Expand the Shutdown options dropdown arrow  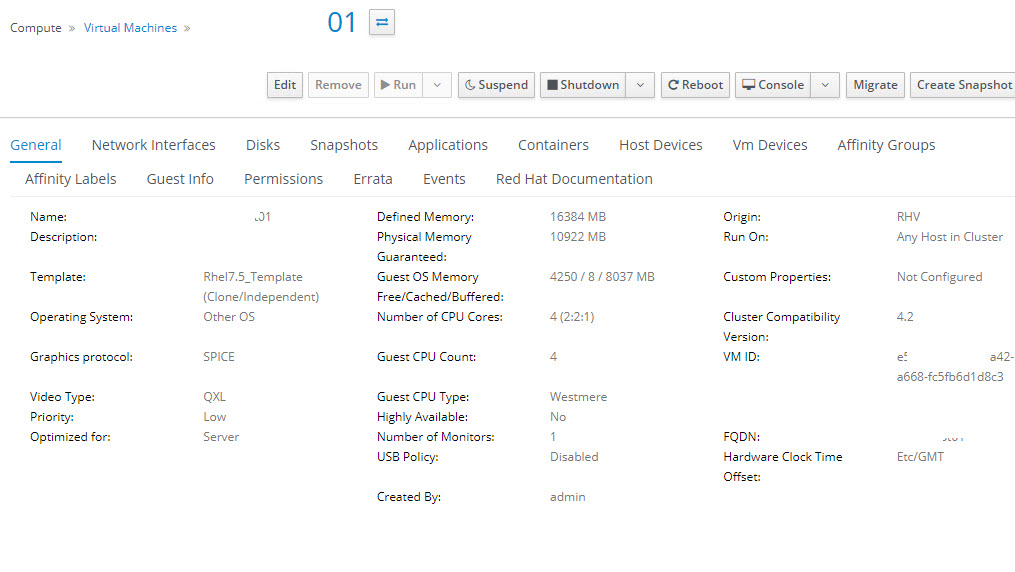click(641, 85)
